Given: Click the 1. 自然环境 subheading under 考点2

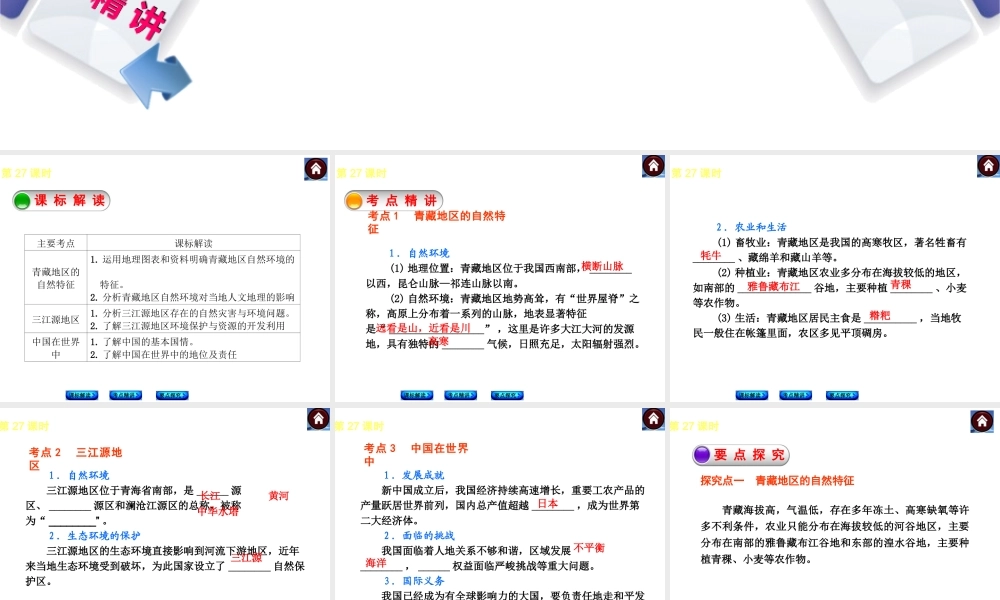Looking at the screenshot, I should click(x=78, y=475).
